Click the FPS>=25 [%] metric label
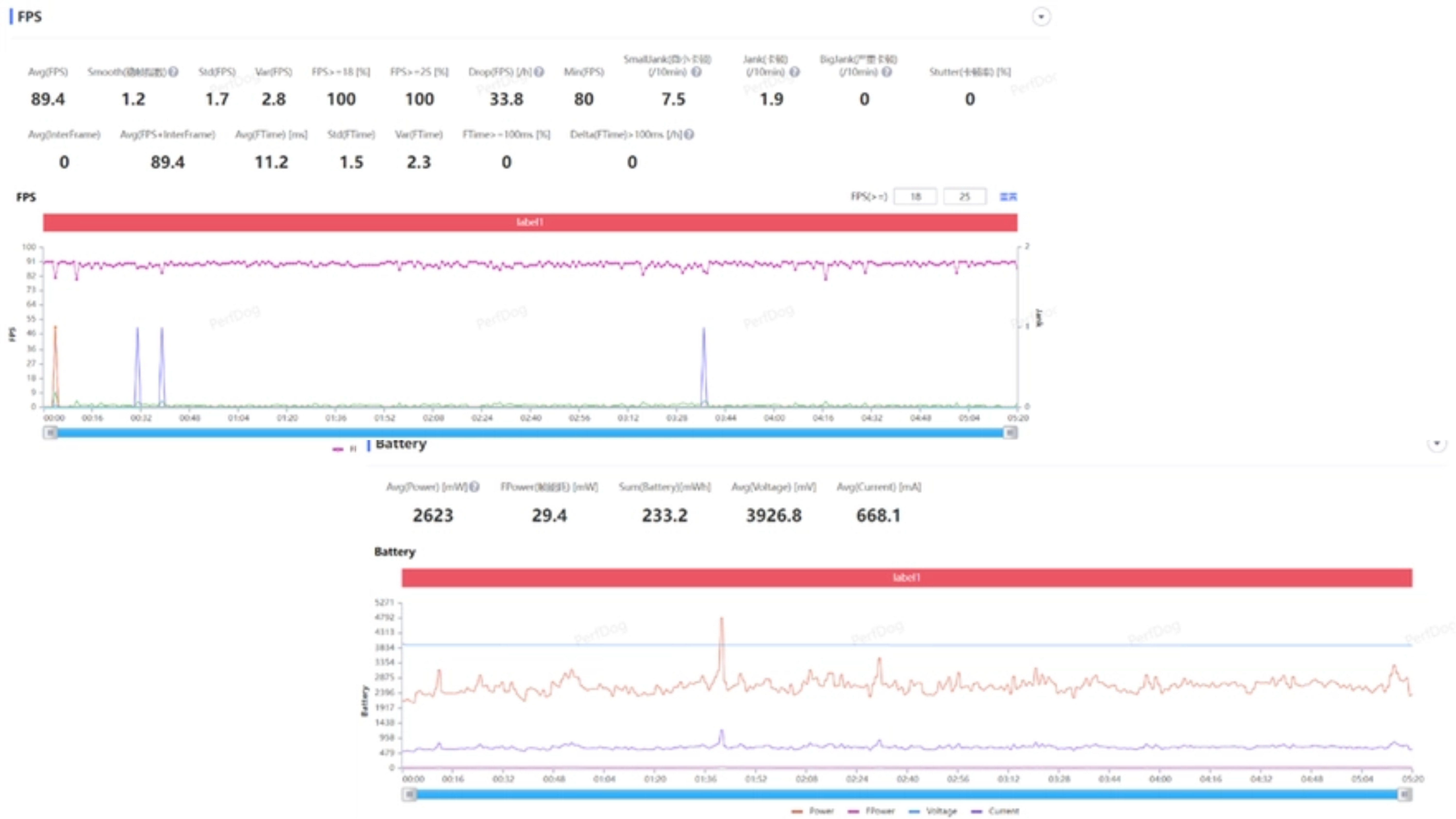Image resolution: width=1456 pixels, height=819 pixels. click(x=419, y=72)
